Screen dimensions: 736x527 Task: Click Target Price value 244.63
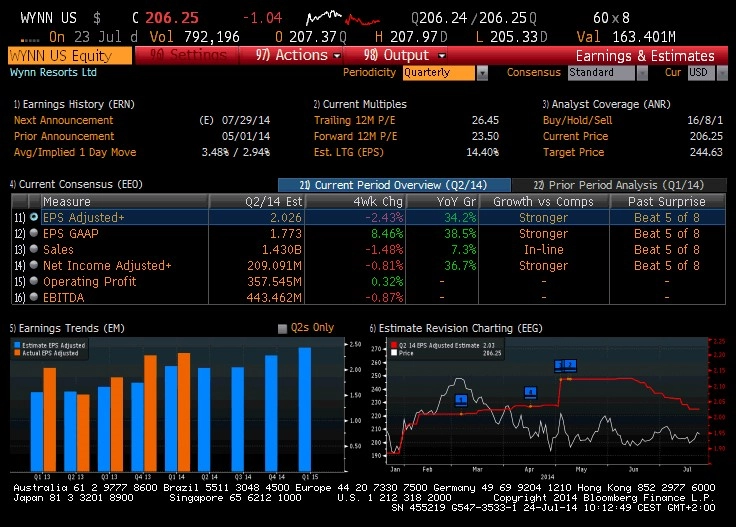(706, 152)
